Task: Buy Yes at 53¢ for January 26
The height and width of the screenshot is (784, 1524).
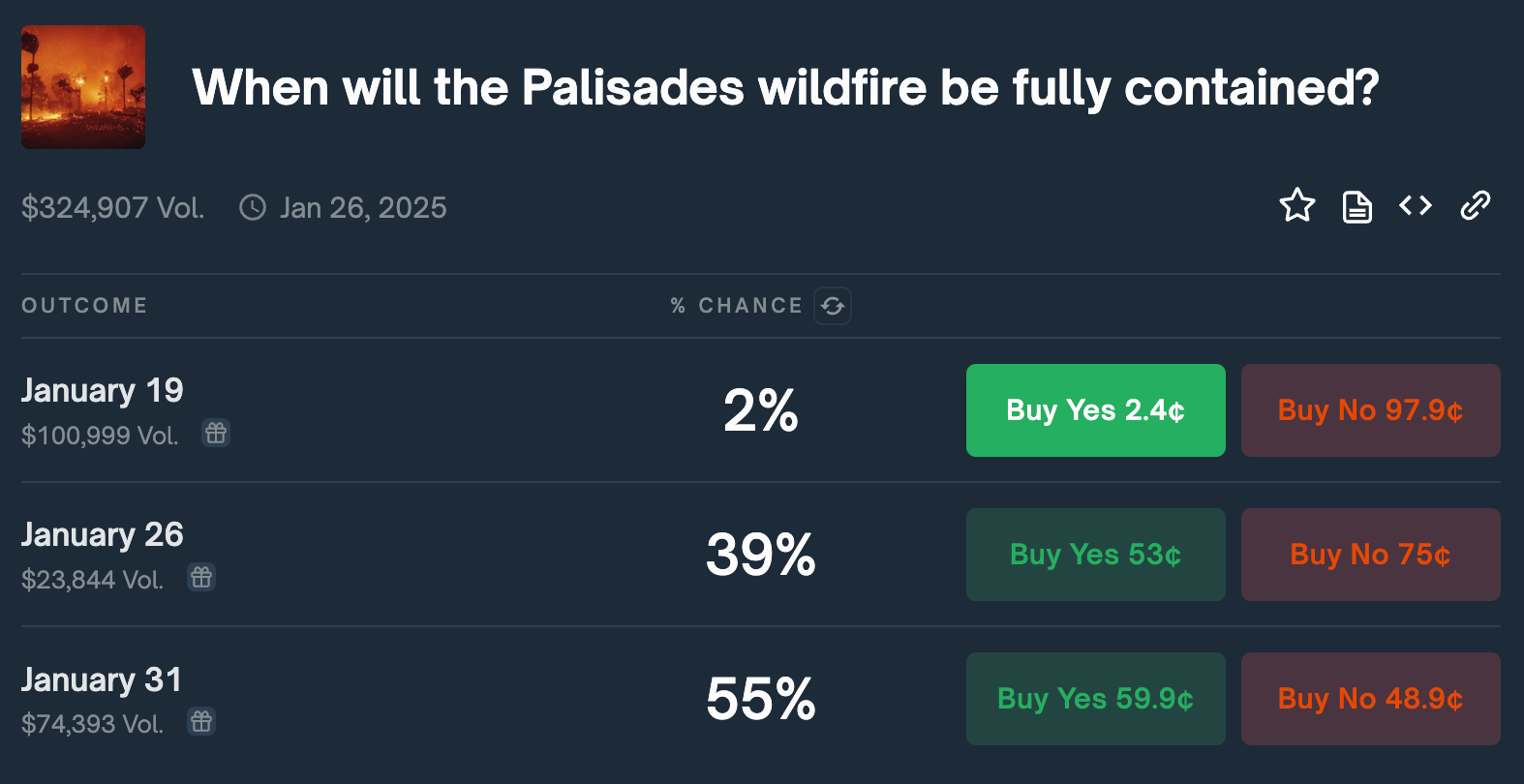Action: tap(1095, 555)
